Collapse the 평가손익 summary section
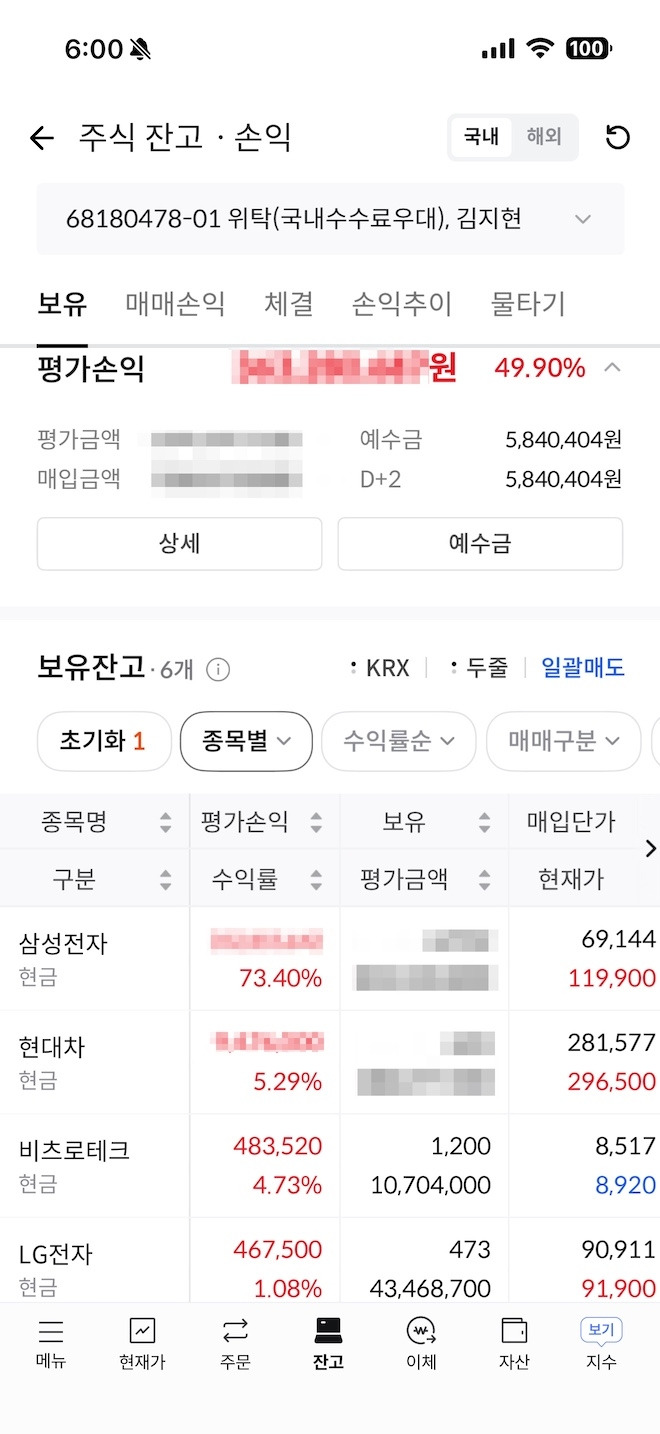 [x=612, y=367]
